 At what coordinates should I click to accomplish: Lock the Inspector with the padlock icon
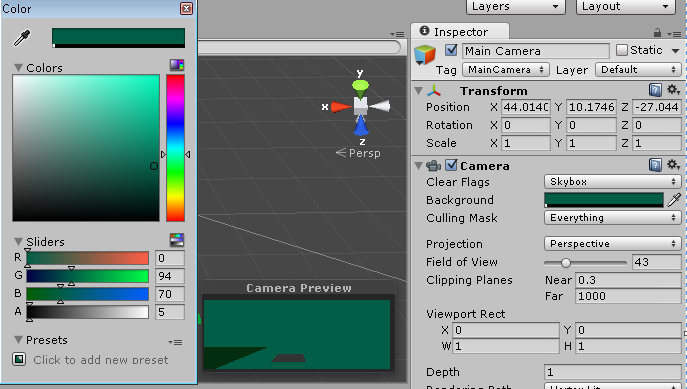coord(657,32)
